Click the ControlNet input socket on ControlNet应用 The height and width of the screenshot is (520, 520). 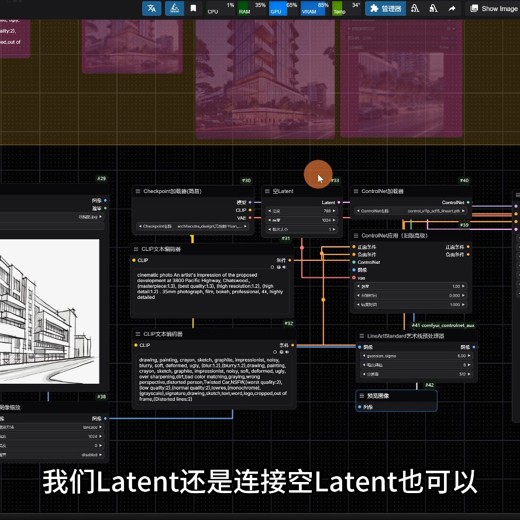point(354,262)
